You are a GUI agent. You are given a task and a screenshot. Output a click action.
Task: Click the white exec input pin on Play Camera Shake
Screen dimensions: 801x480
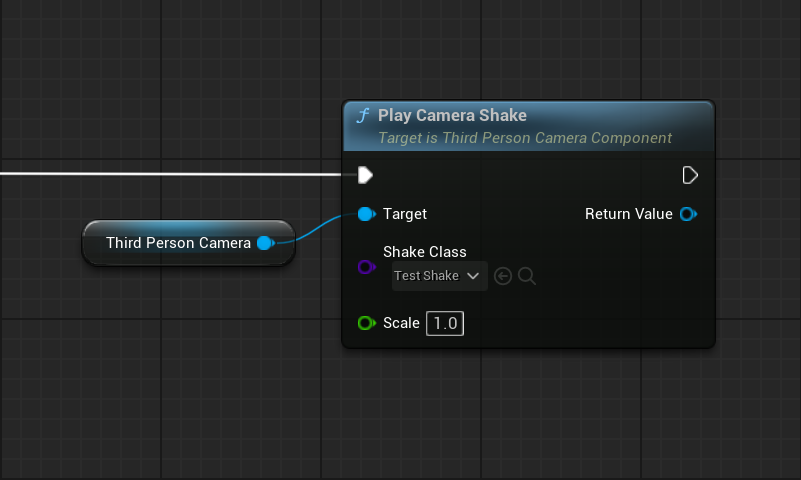365,176
